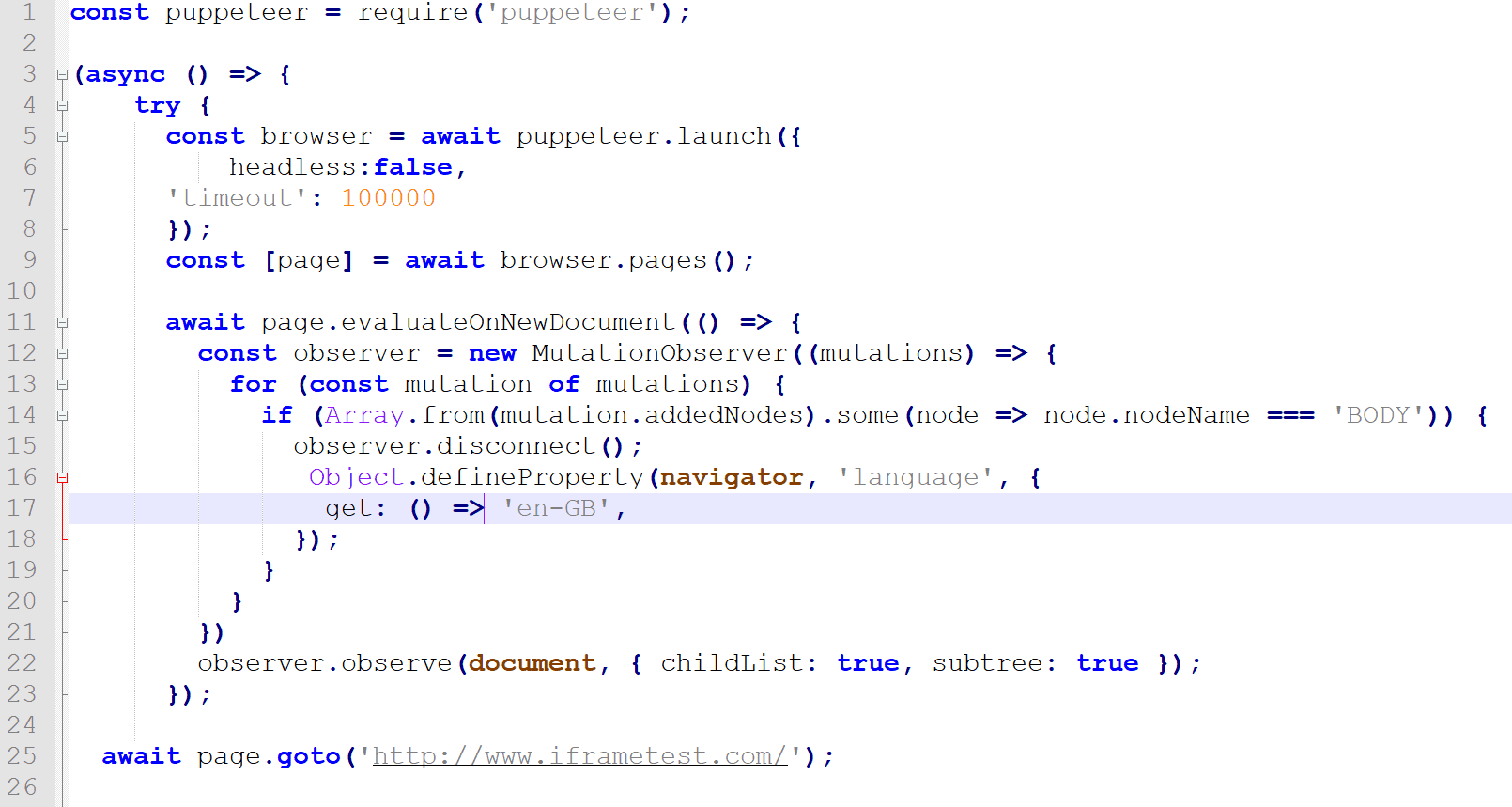Click puppeteer.launch on line 5
Image resolution: width=1512 pixels, height=807 pixels.
644,136
